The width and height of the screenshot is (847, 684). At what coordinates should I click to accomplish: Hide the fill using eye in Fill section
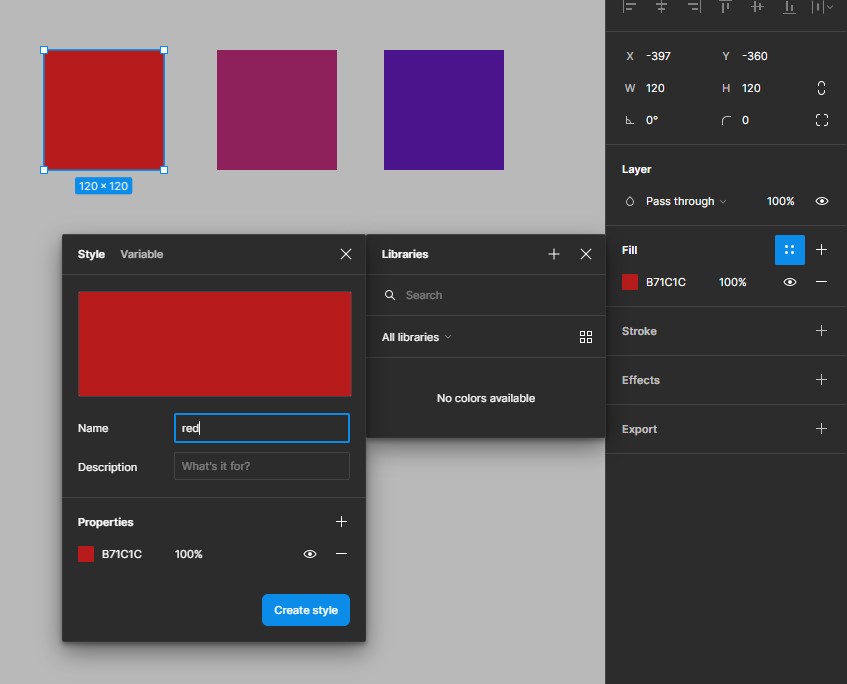[x=789, y=282]
